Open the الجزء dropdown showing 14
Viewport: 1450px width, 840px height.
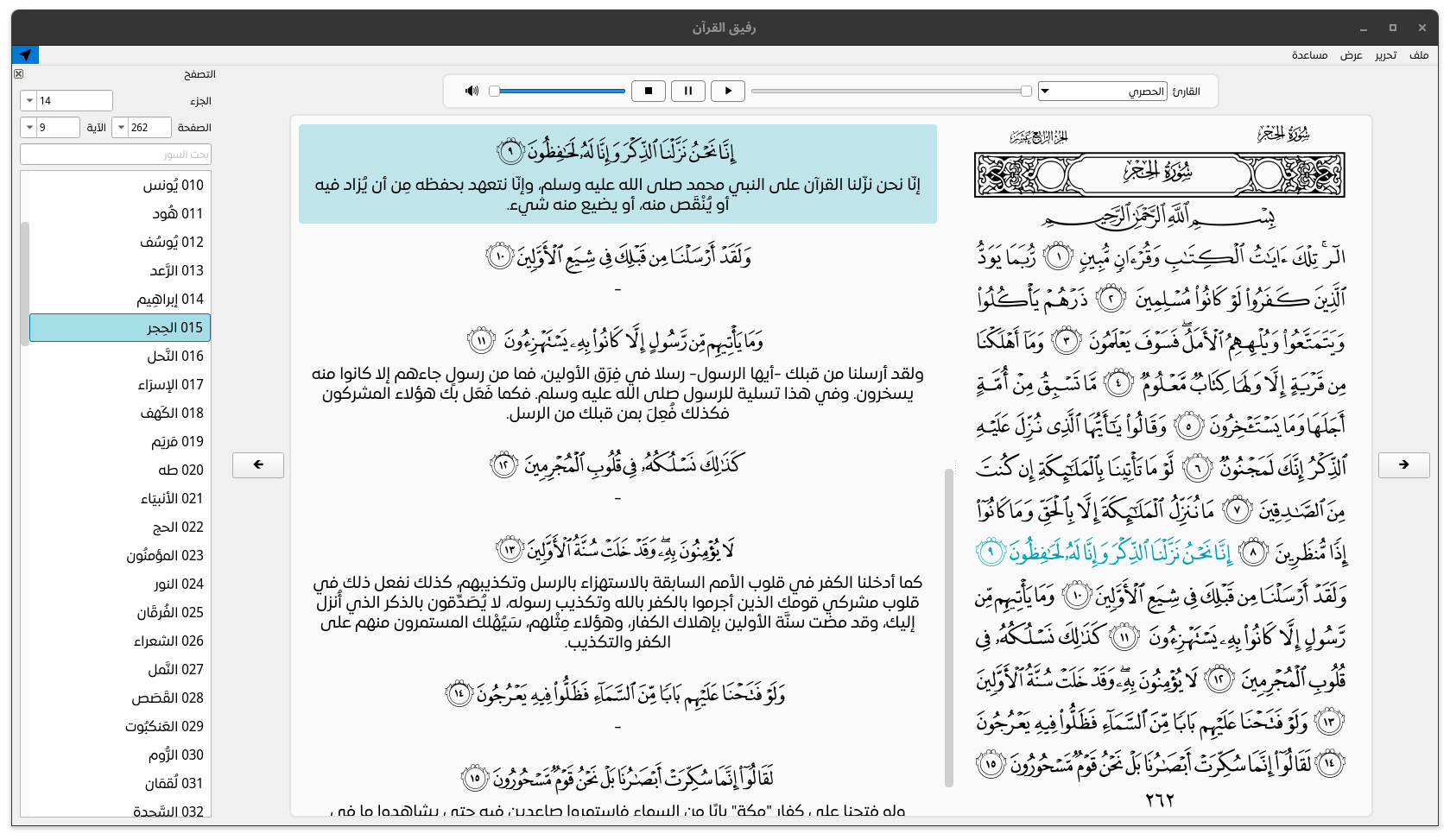click(29, 101)
